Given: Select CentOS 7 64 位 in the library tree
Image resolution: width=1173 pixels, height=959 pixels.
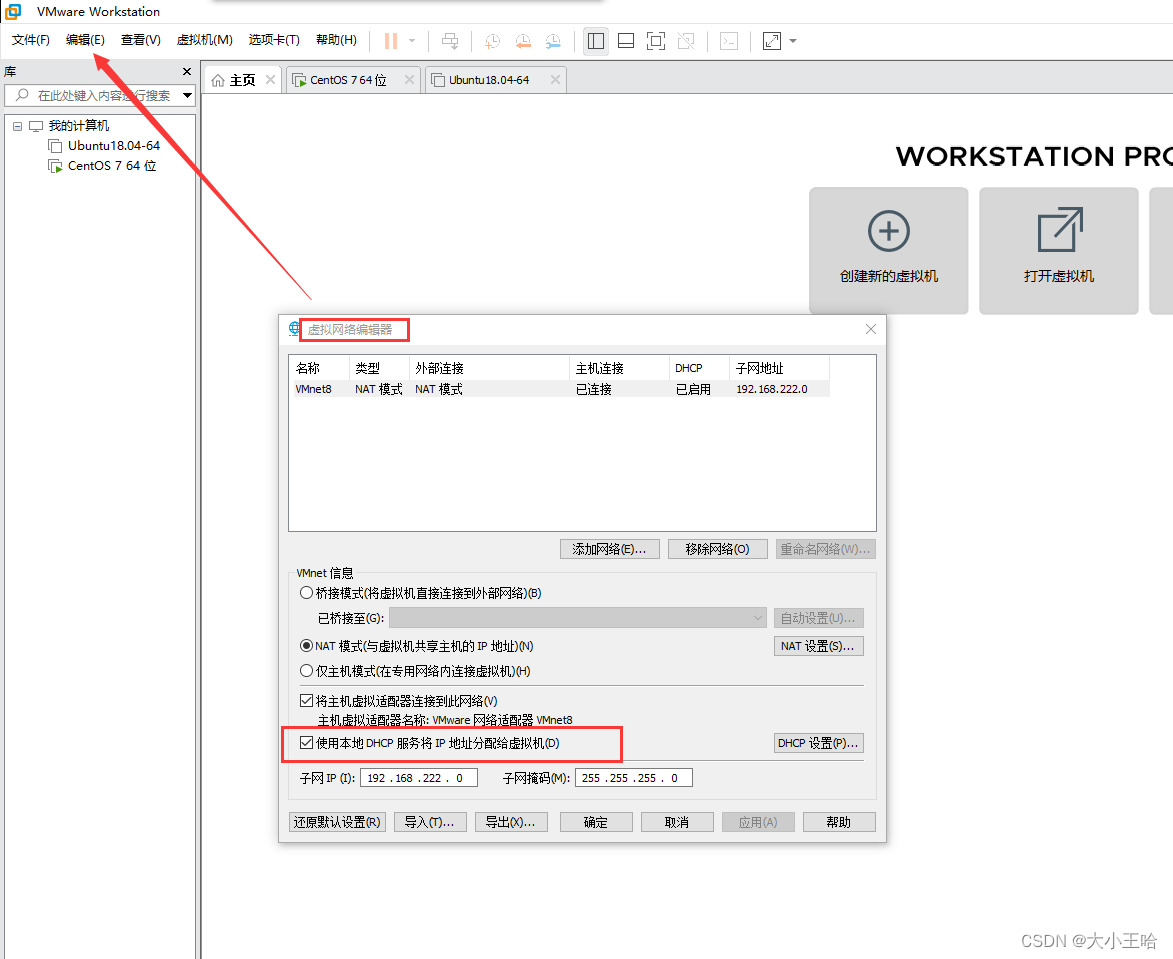Looking at the screenshot, I should pyautogui.click(x=112, y=166).
